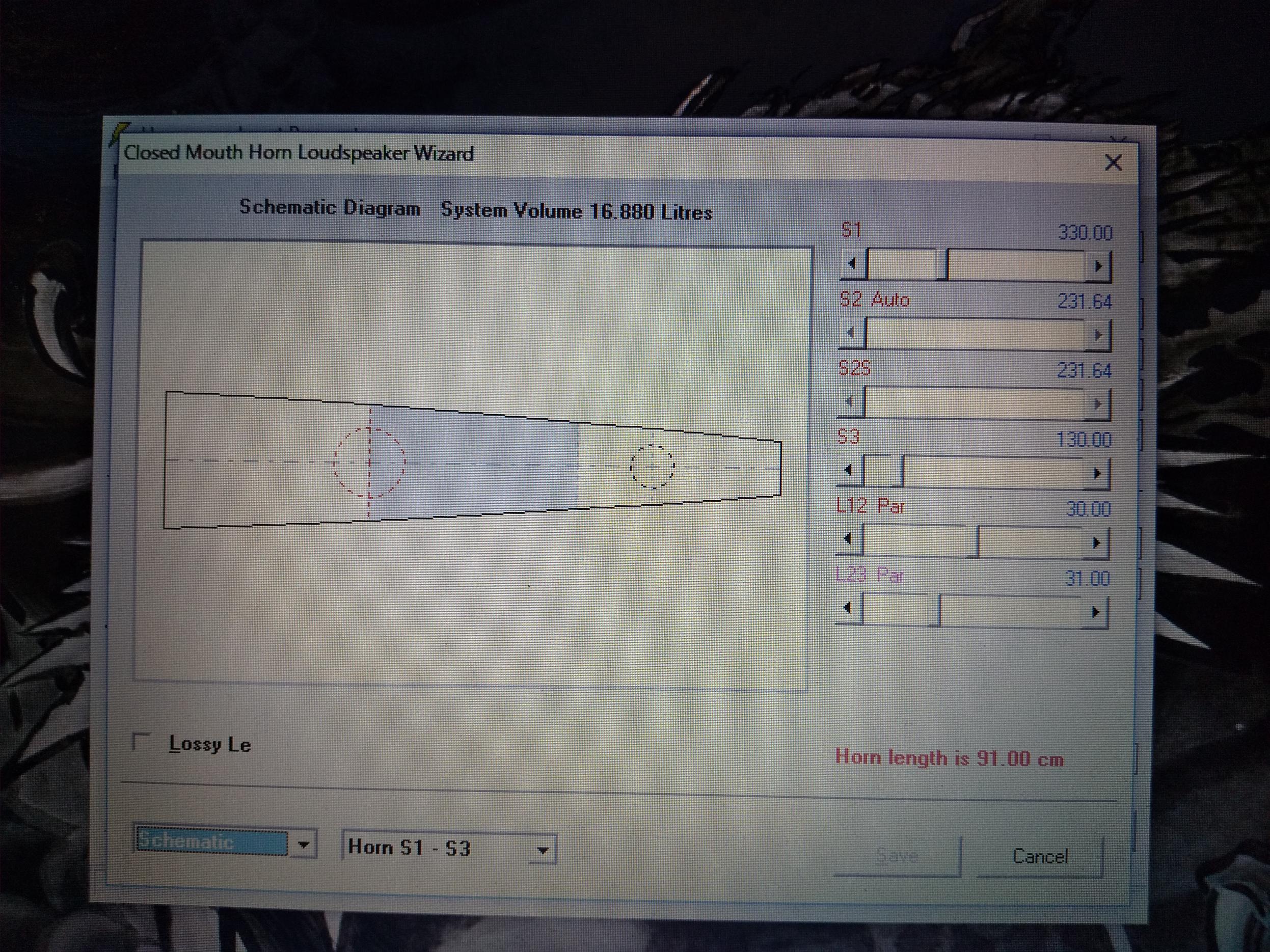Click the L23 Par slider thumb

pyautogui.click(x=935, y=611)
